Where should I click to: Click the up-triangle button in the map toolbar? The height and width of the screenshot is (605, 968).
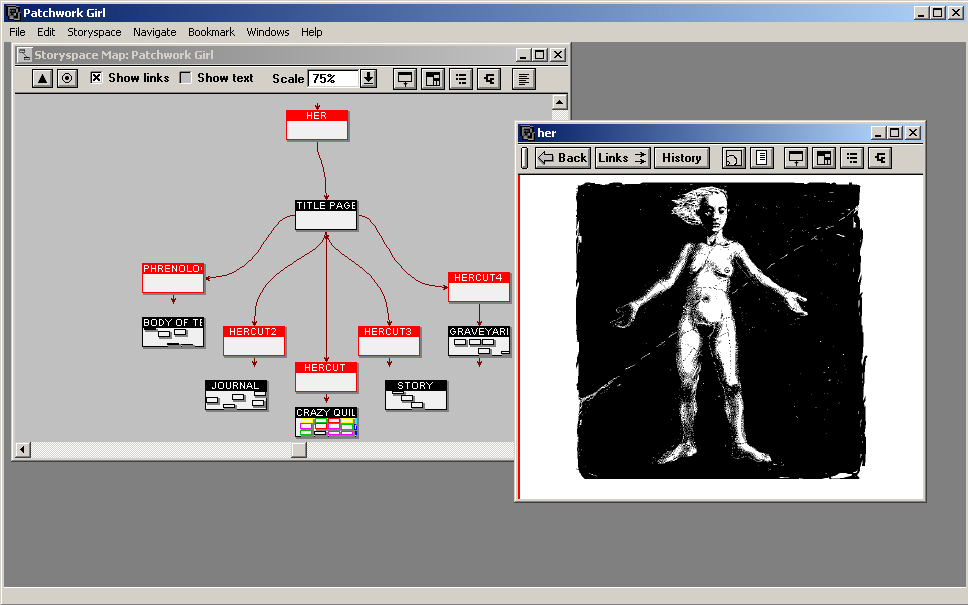tap(42, 78)
